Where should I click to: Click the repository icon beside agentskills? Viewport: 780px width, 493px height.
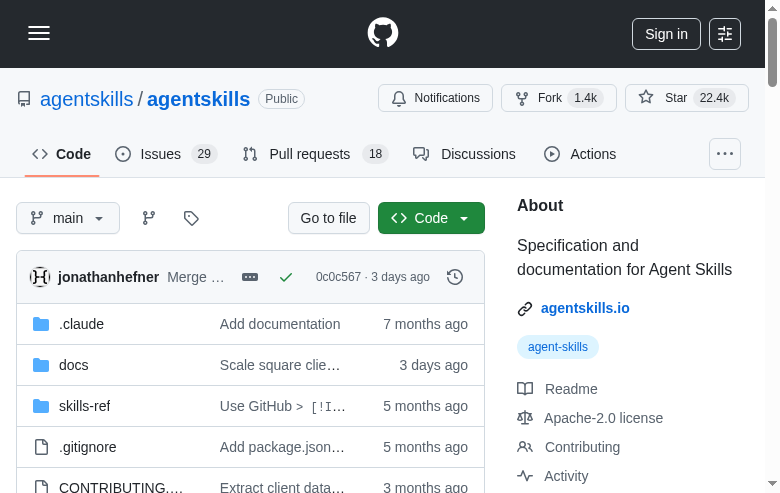point(24,99)
